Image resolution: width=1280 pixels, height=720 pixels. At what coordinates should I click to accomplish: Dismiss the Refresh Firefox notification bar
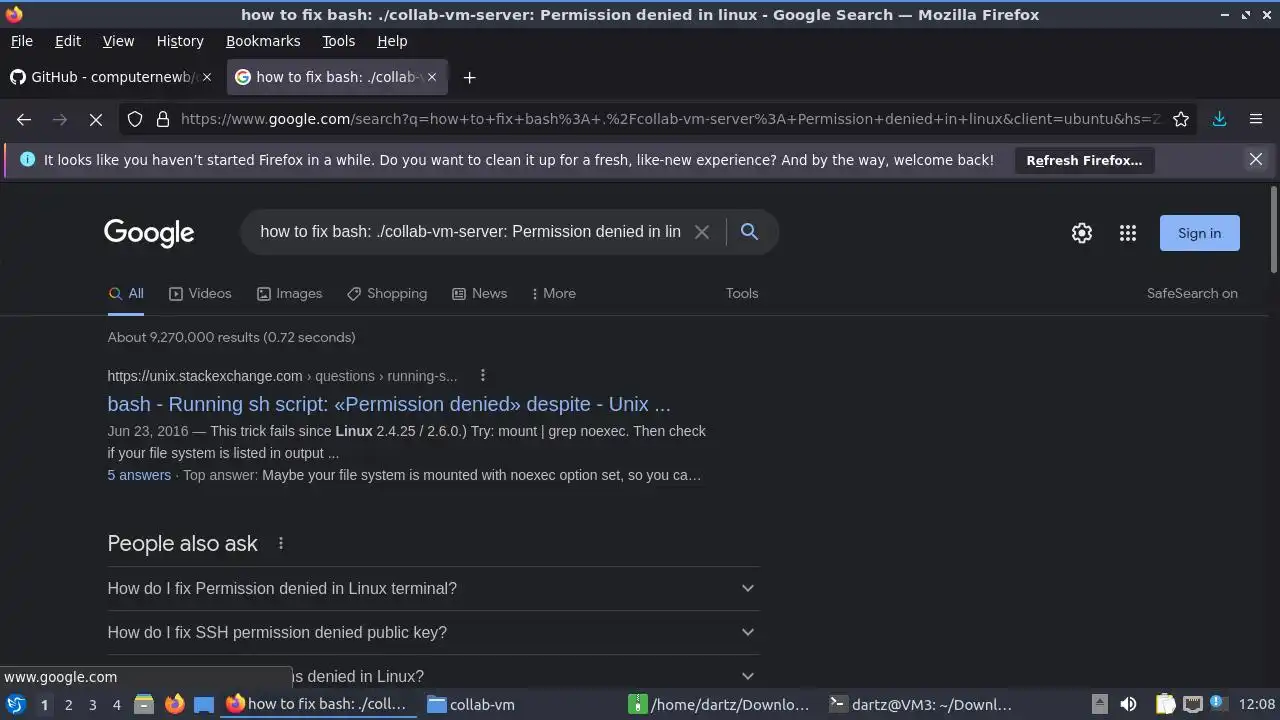1256,159
